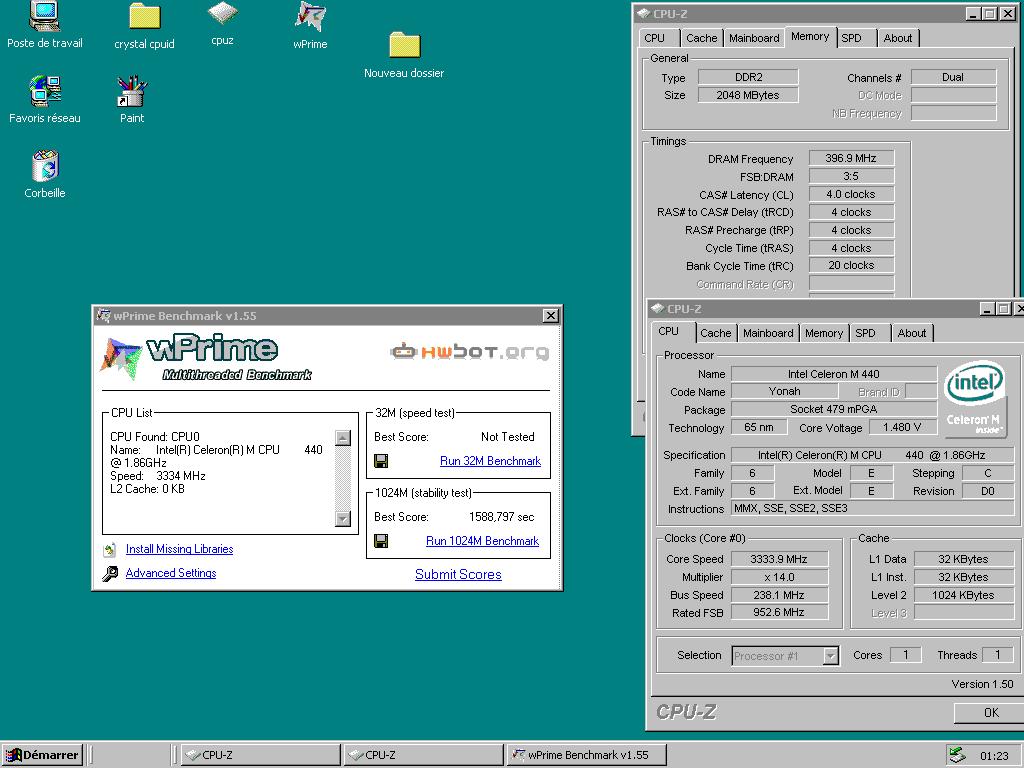Viewport: 1024px width, 768px height.
Task: Click the Core Speed value 3333.9 MHz
Action: click(779, 559)
